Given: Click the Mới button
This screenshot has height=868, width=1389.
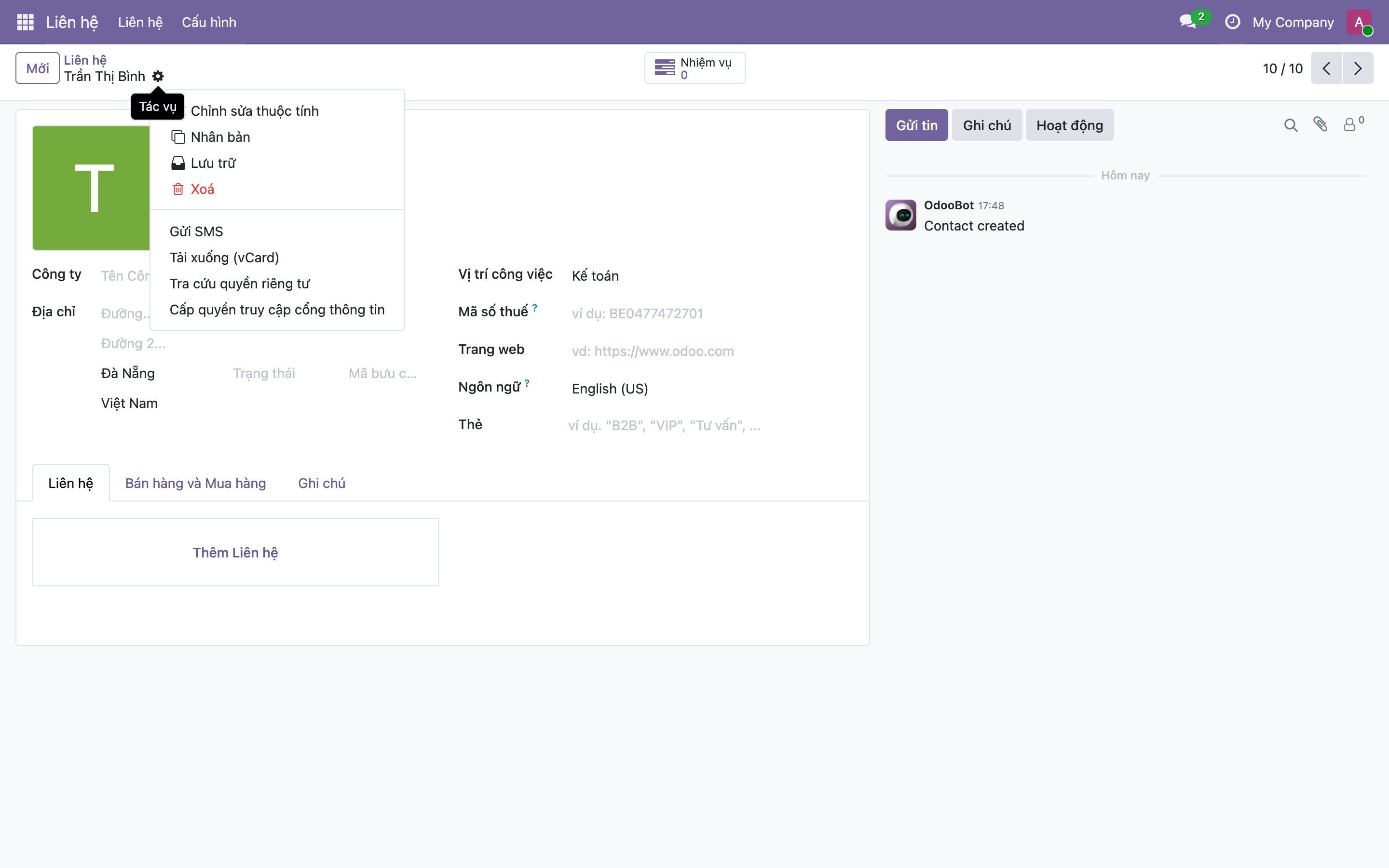Looking at the screenshot, I should [37, 68].
